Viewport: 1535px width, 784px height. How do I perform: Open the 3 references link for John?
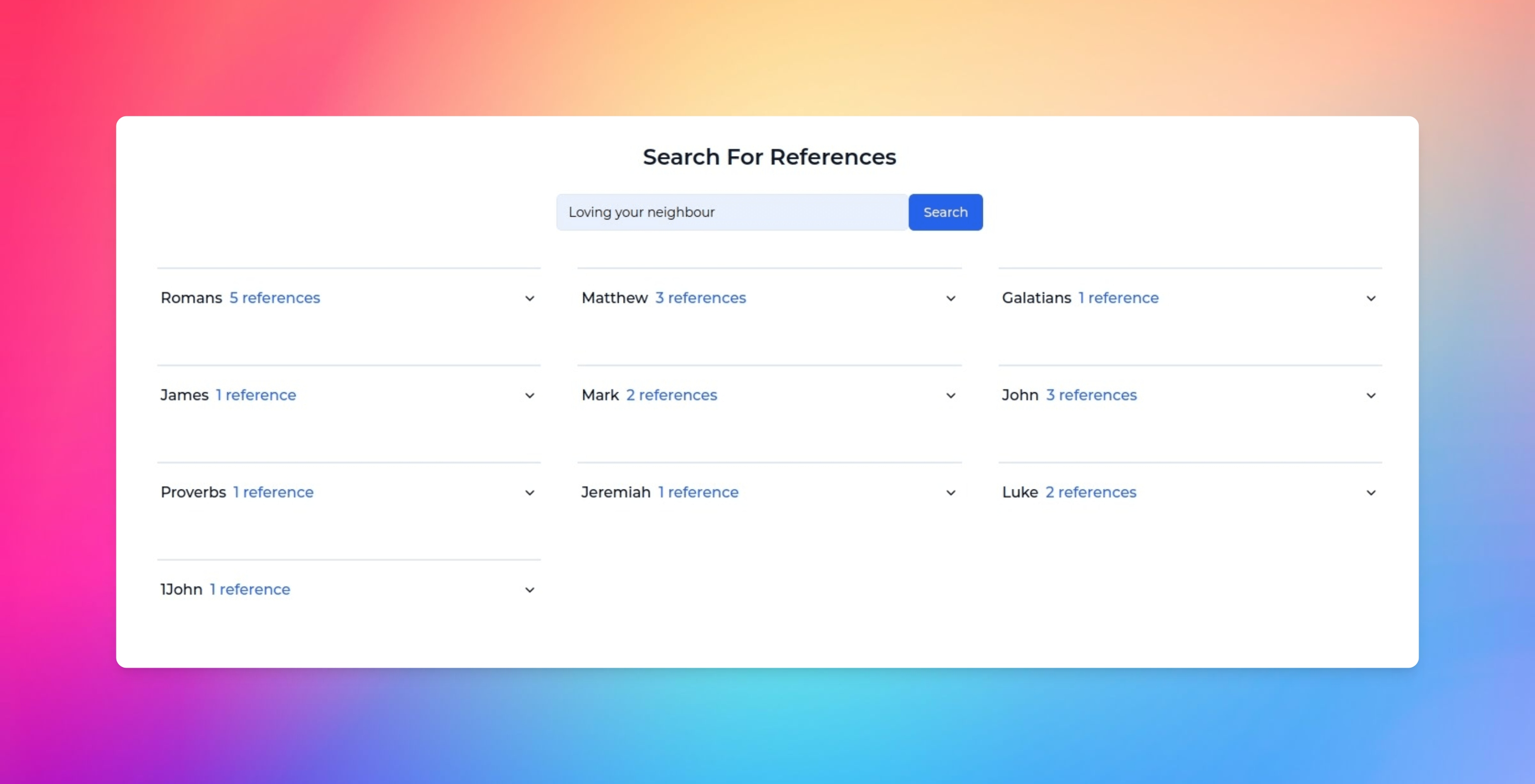pos(1091,395)
